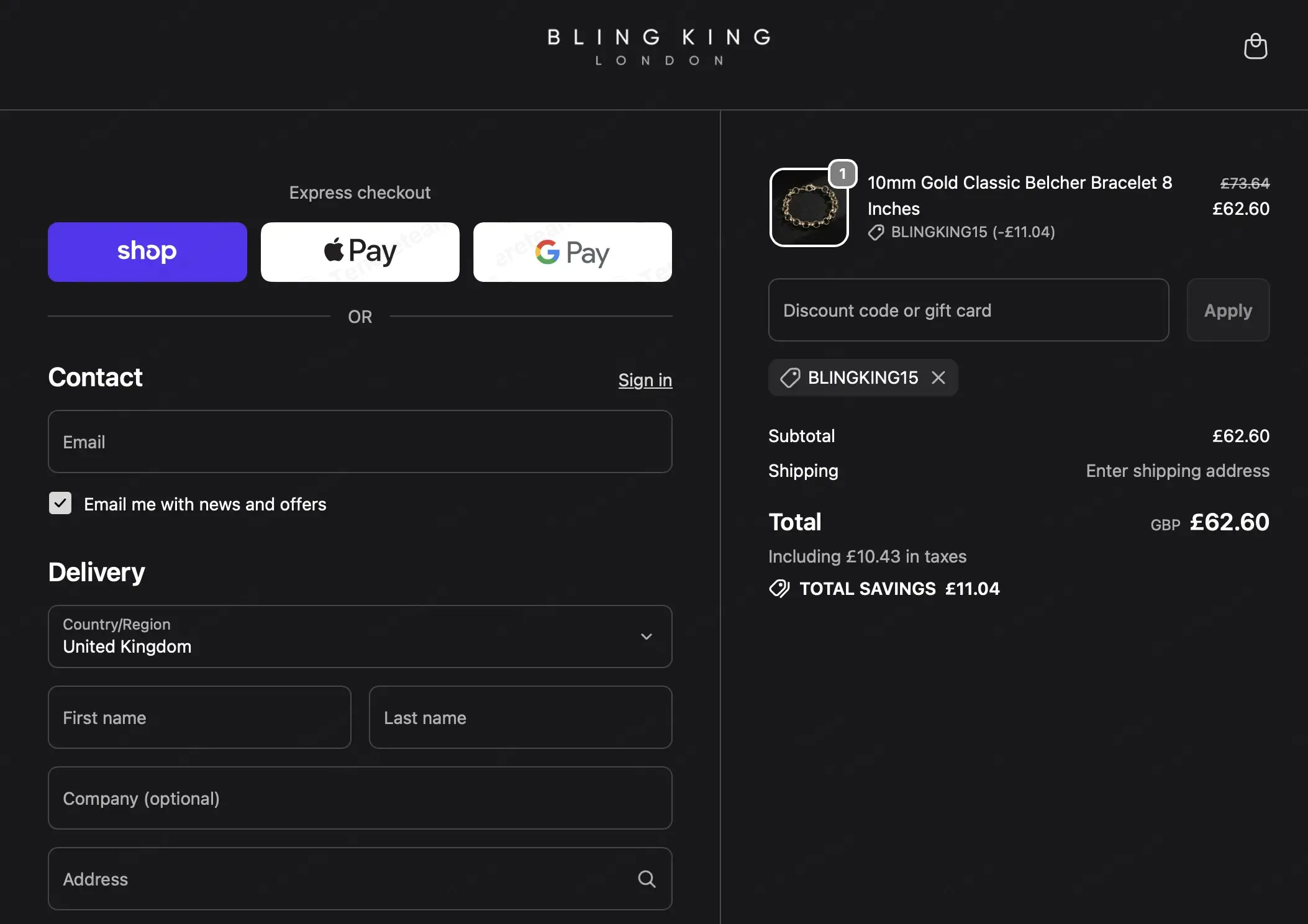This screenshot has width=1308, height=924.
Task: Click the address search magnifier icon
Action: point(647,879)
